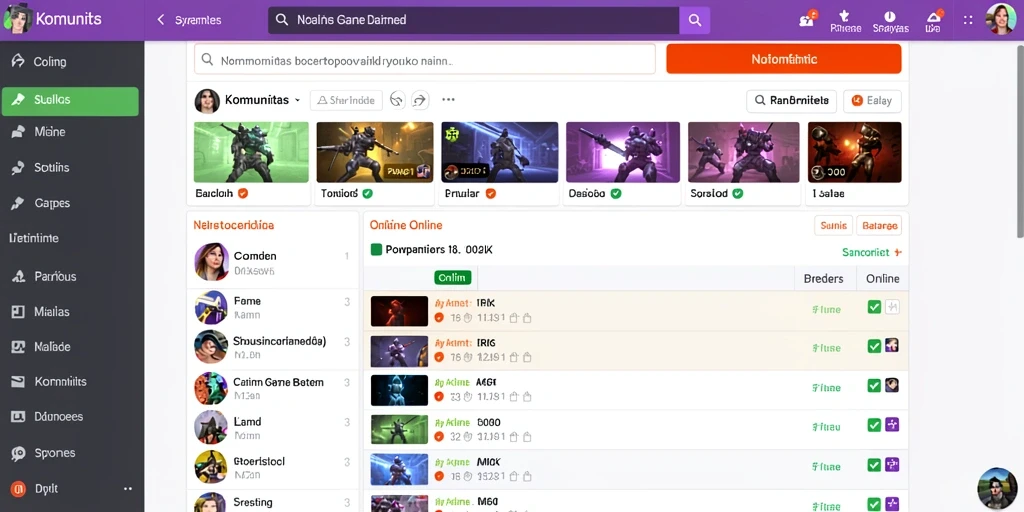Click the circular refresh icon beside Sharindde
Screen dimensions: 1024x512
pos(397,100)
